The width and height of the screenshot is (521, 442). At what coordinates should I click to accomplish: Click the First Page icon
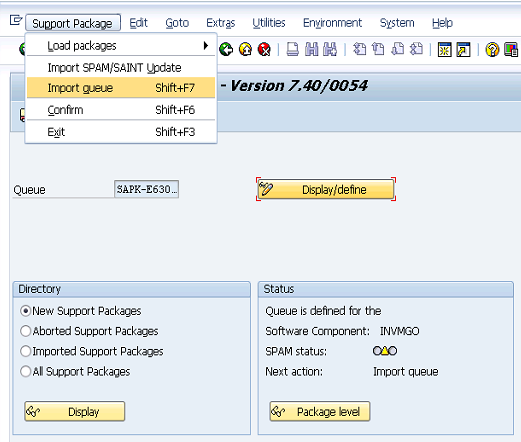(360, 49)
